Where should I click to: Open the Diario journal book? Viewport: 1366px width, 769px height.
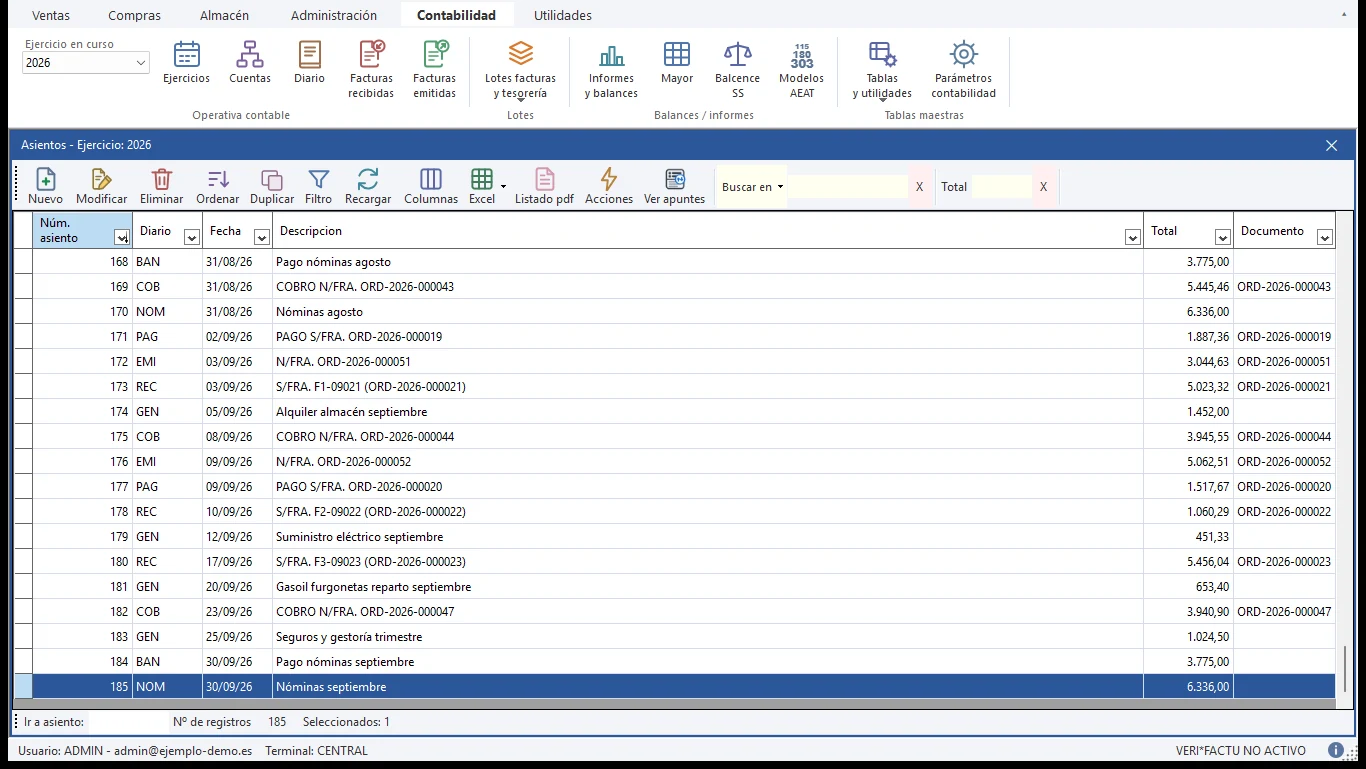[310, 62]
